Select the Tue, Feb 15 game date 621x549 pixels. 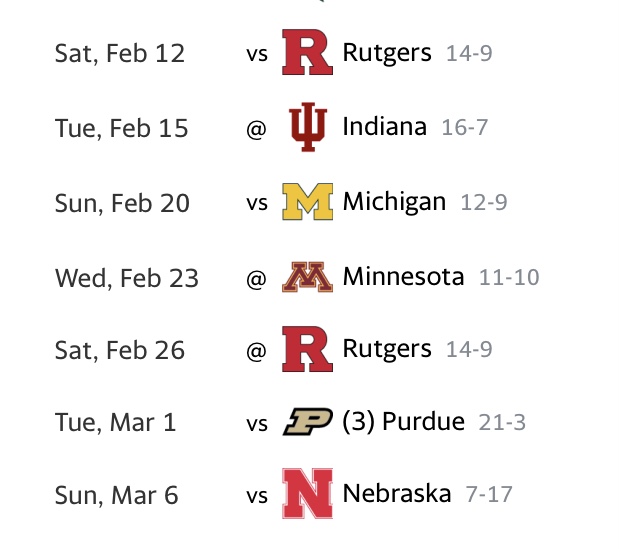[x=121, y=128]
